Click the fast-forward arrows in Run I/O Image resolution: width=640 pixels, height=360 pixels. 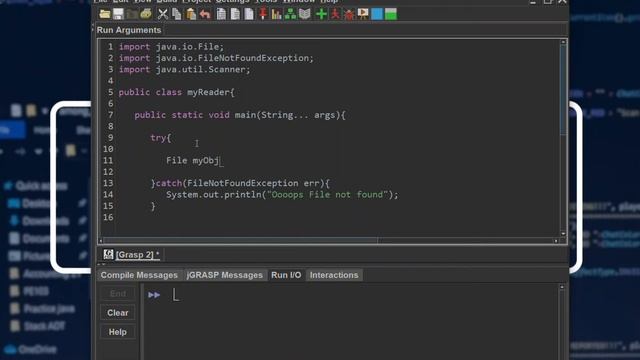point(154,295)
